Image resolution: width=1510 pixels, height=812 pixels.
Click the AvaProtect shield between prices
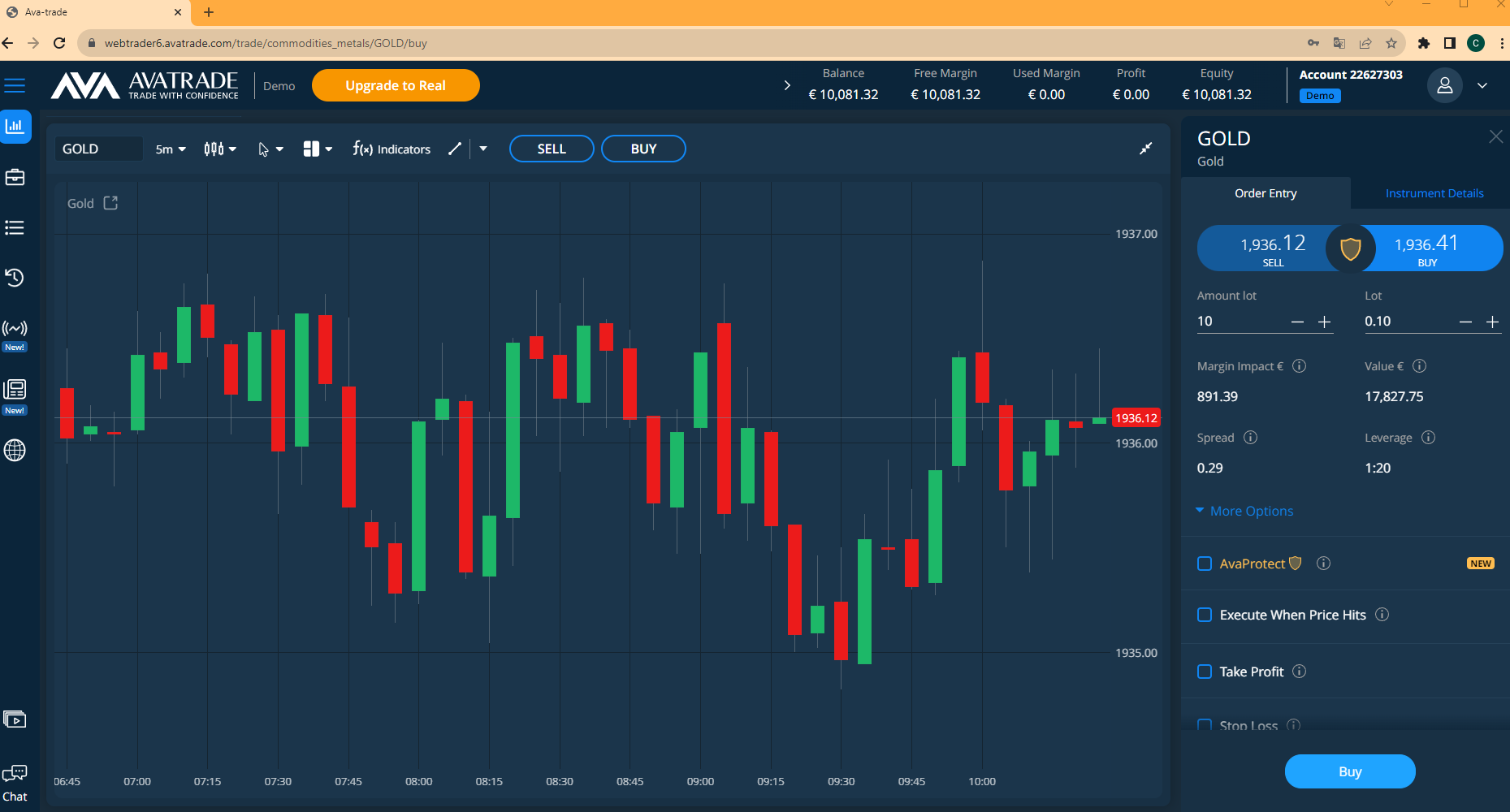1350,248
